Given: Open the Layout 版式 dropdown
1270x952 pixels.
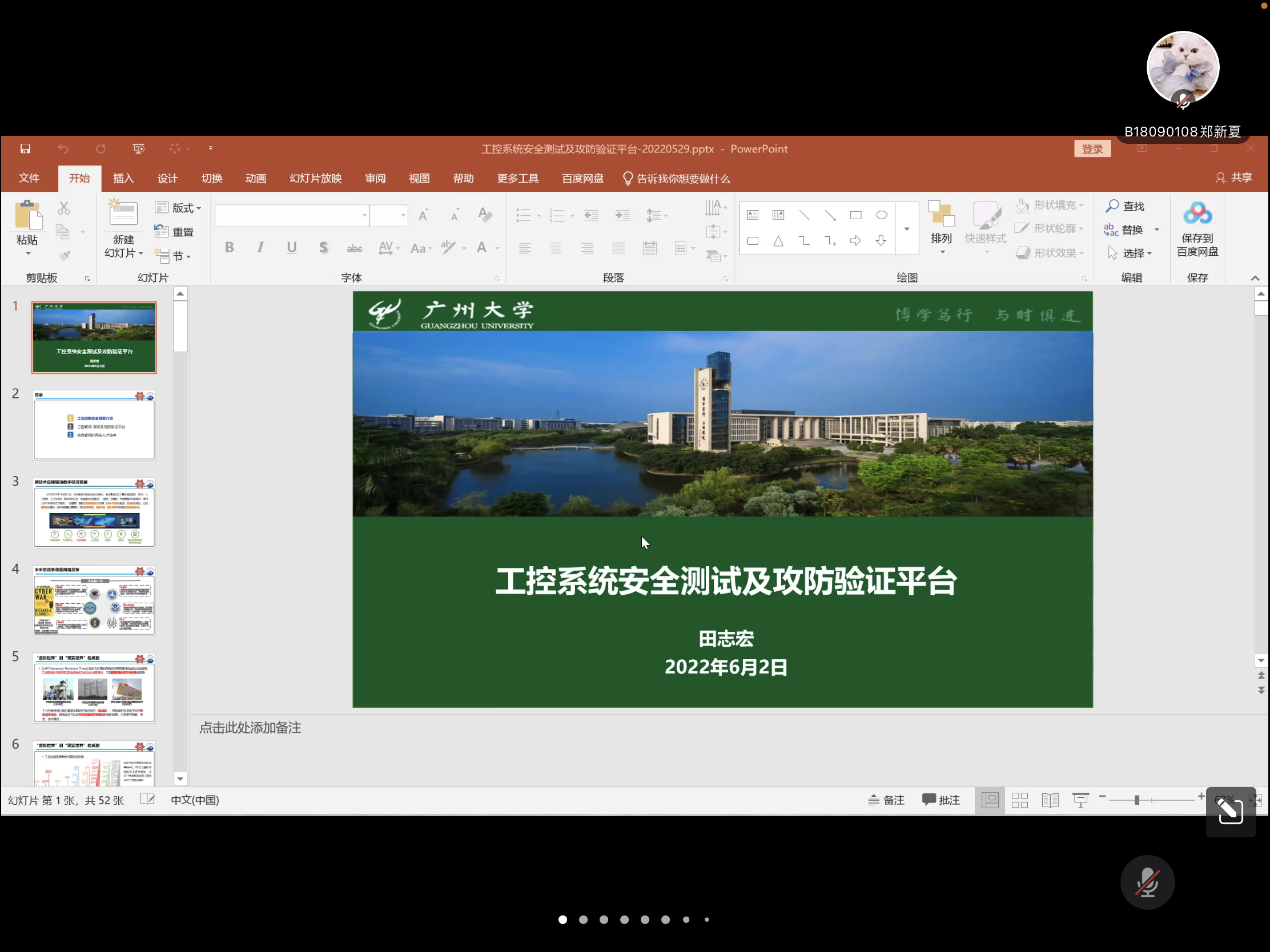Looking at the screenshot, I should click(178, 208).
